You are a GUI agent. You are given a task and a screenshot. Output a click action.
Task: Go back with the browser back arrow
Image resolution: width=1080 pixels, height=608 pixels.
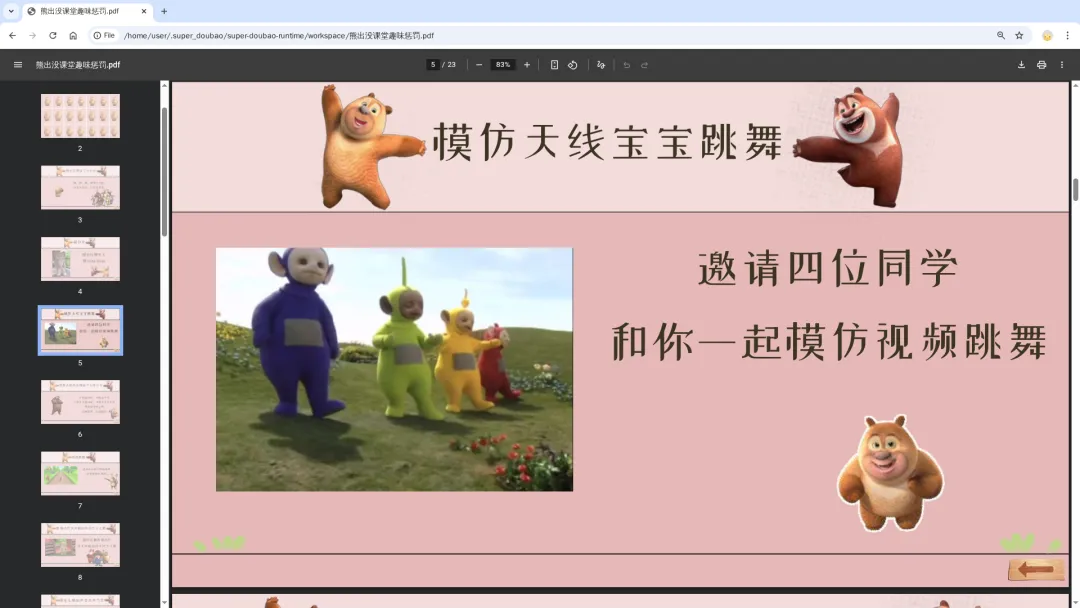[12, 35]
